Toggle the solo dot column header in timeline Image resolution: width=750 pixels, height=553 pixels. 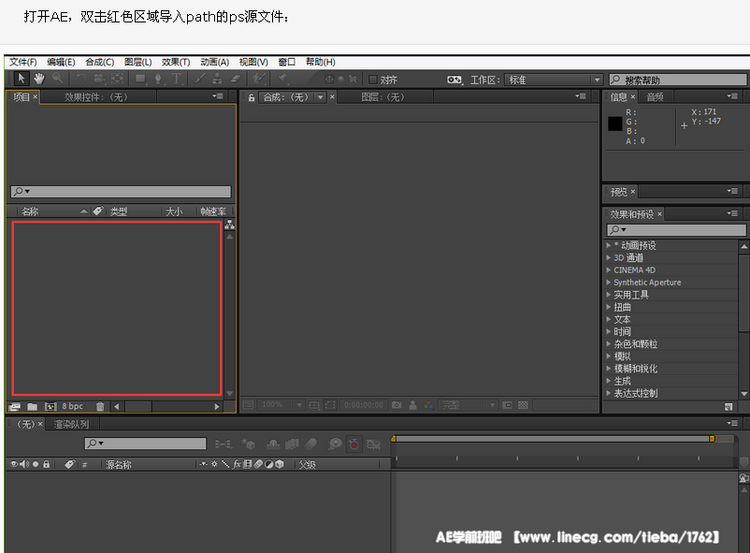(35, 464)
